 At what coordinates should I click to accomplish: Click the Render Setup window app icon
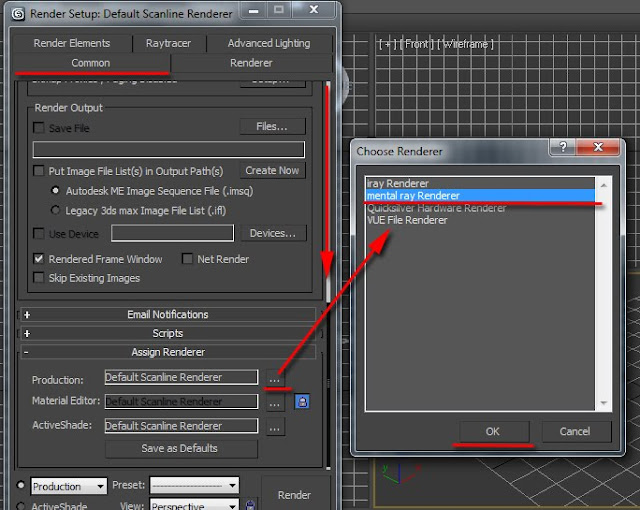(x=18, y=14)
